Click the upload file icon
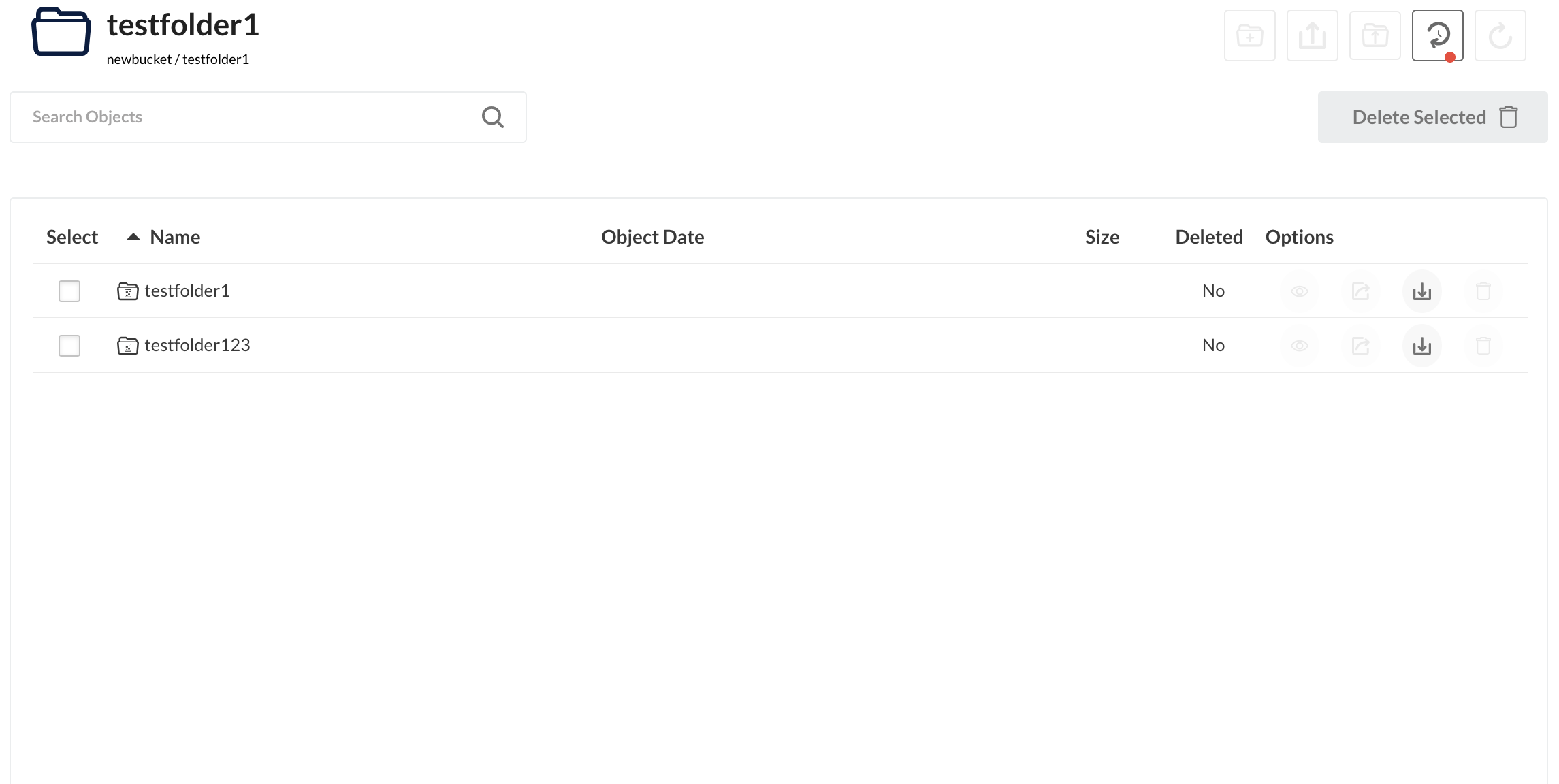Image resolution: width=1559 pixels, height=784 pixels. [x=1312, y=35]
